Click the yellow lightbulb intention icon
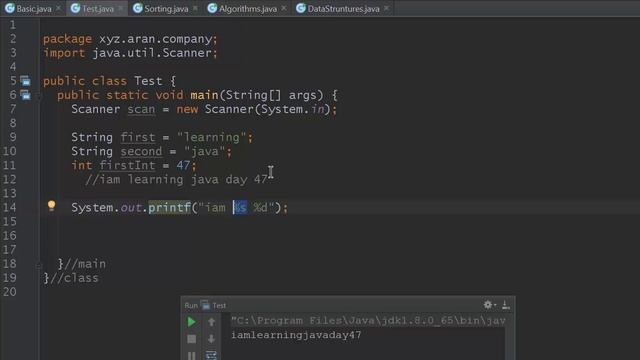Image resolution: width=640 pixels, height=360 pixels. click(x=51, y=205)
